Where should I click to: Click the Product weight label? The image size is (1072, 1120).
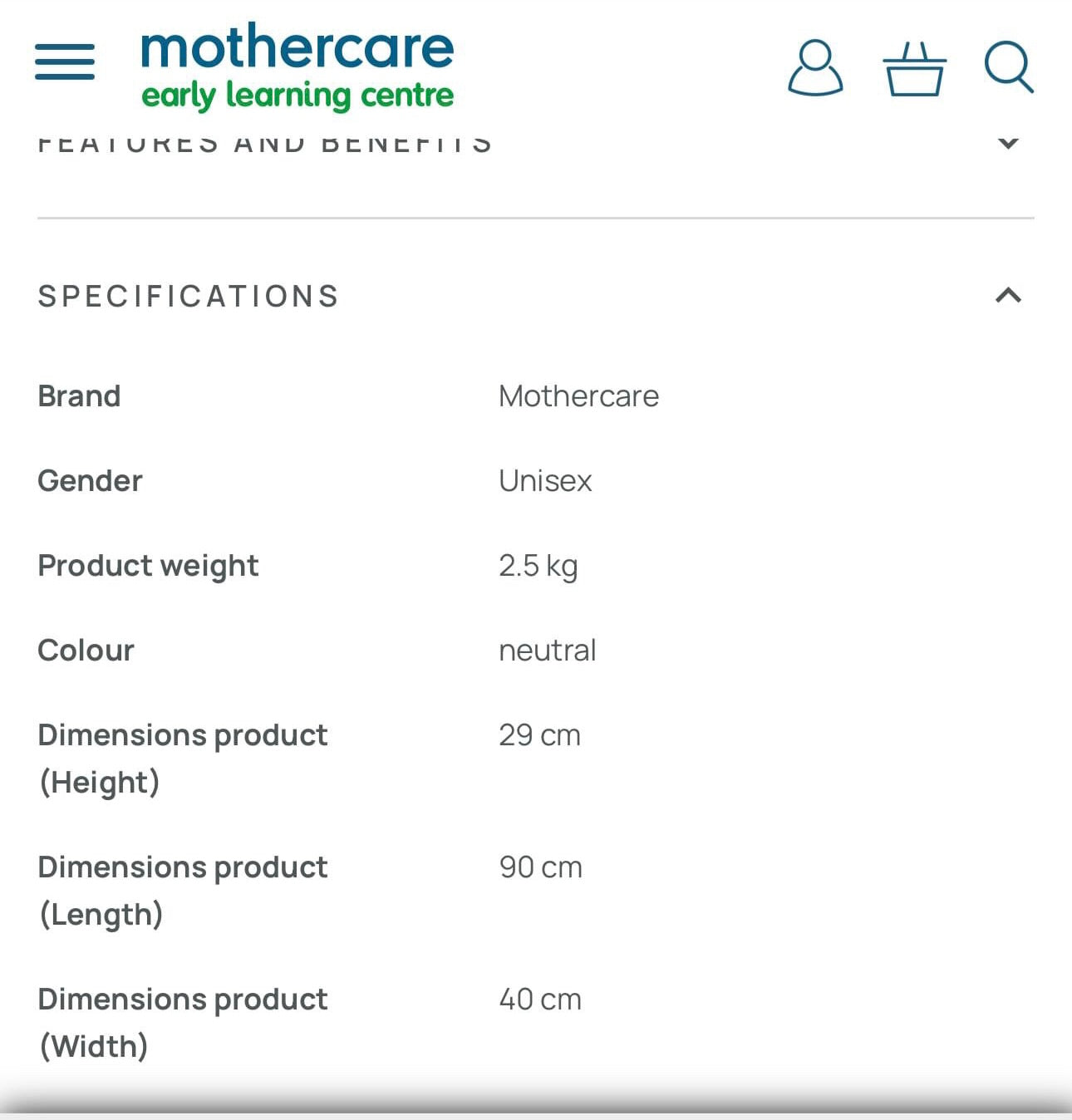(x=148, y=566)
